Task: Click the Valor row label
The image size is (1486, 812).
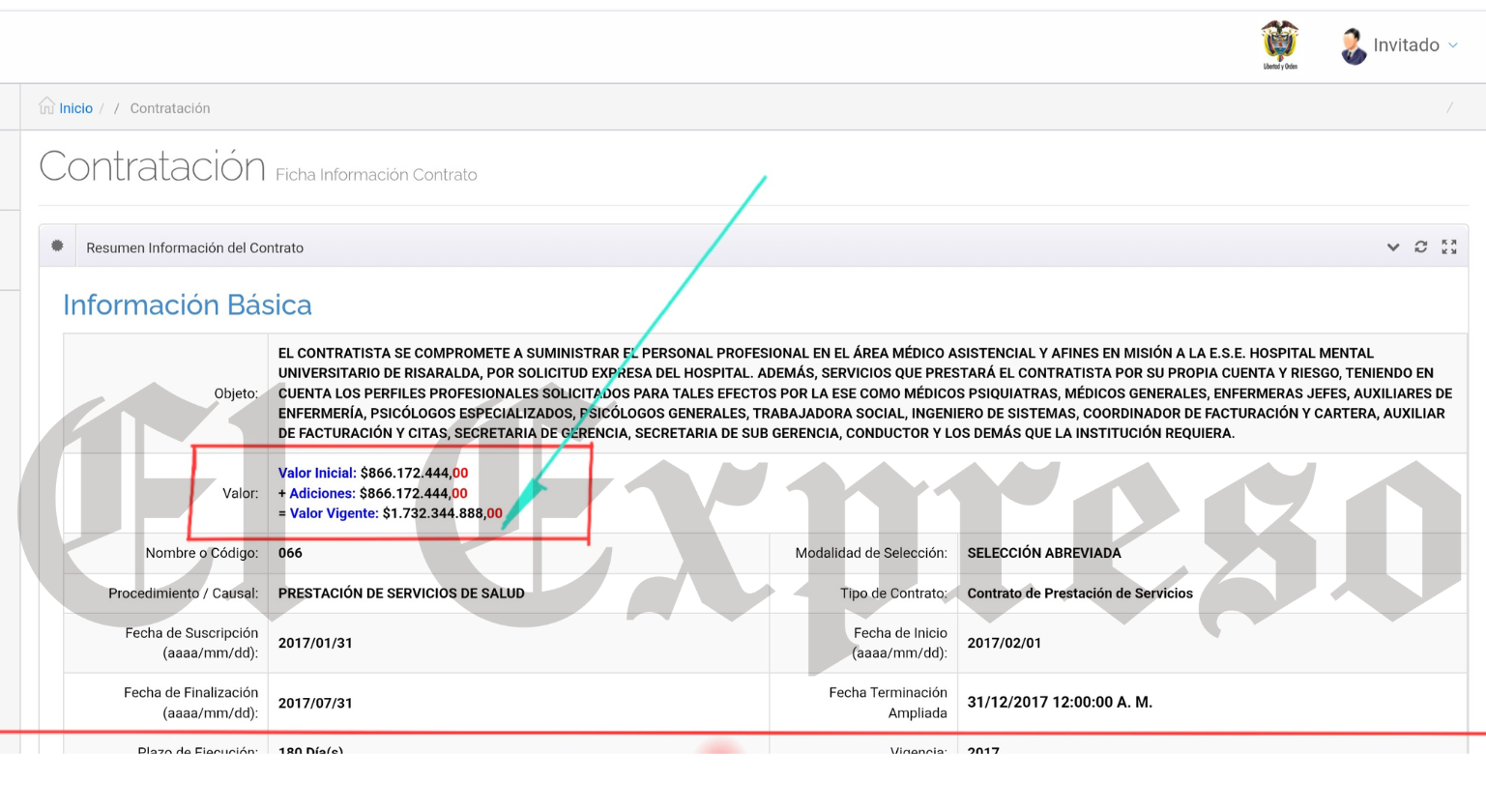Action: 240,493
